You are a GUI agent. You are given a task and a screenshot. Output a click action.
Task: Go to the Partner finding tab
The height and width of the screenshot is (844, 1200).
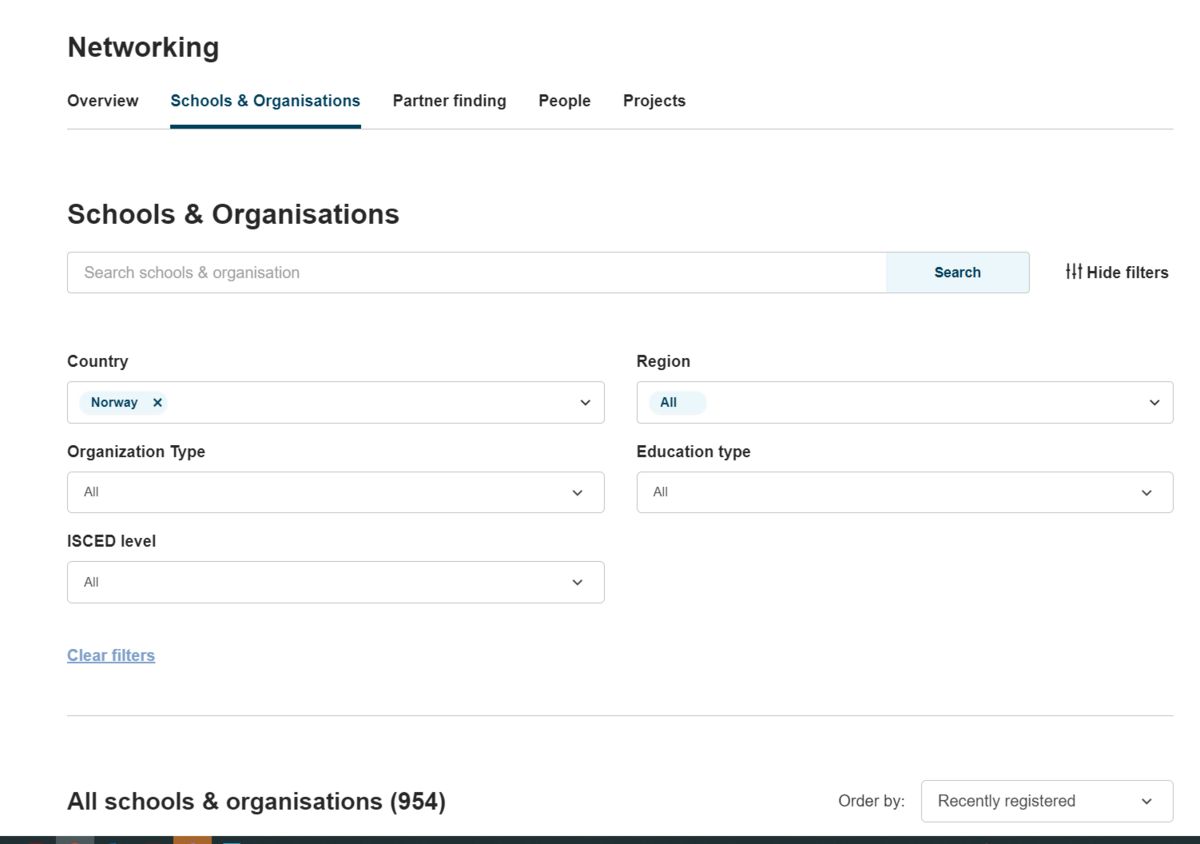(449, 101)
